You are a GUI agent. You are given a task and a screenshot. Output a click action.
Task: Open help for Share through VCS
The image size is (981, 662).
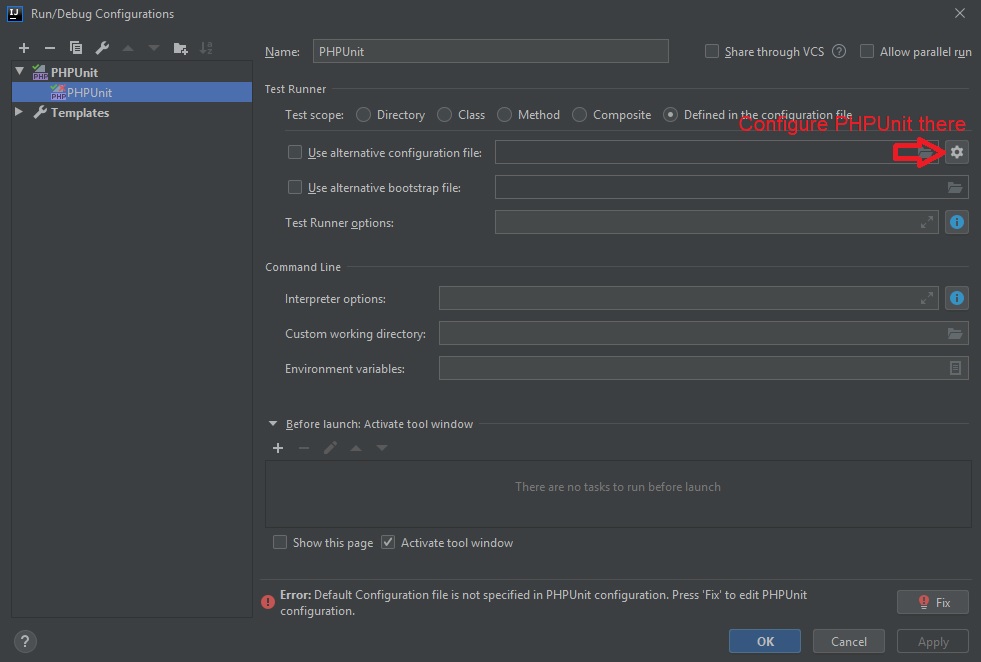(x=839, y=51)
